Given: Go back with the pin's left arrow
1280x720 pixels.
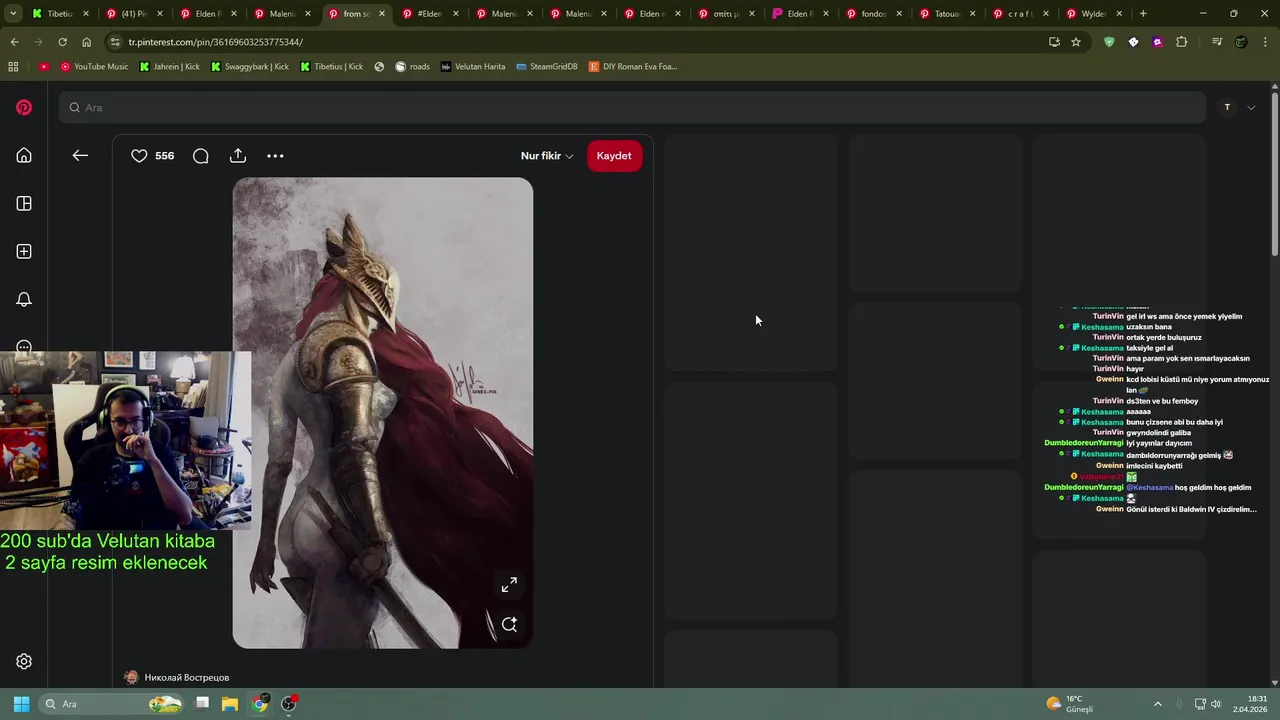Looking at the screenshot, I should [x=80, y=155].
